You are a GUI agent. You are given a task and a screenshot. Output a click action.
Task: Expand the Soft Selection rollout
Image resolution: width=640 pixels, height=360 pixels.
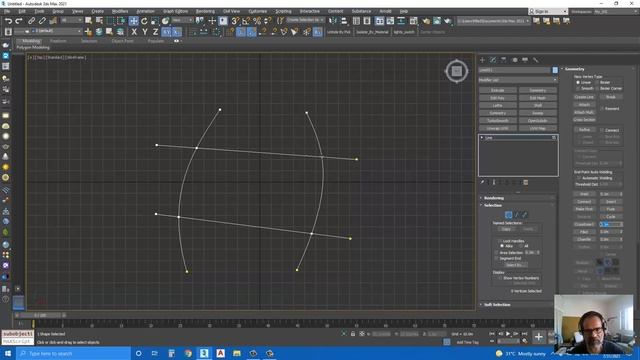(x=497, y=304)
